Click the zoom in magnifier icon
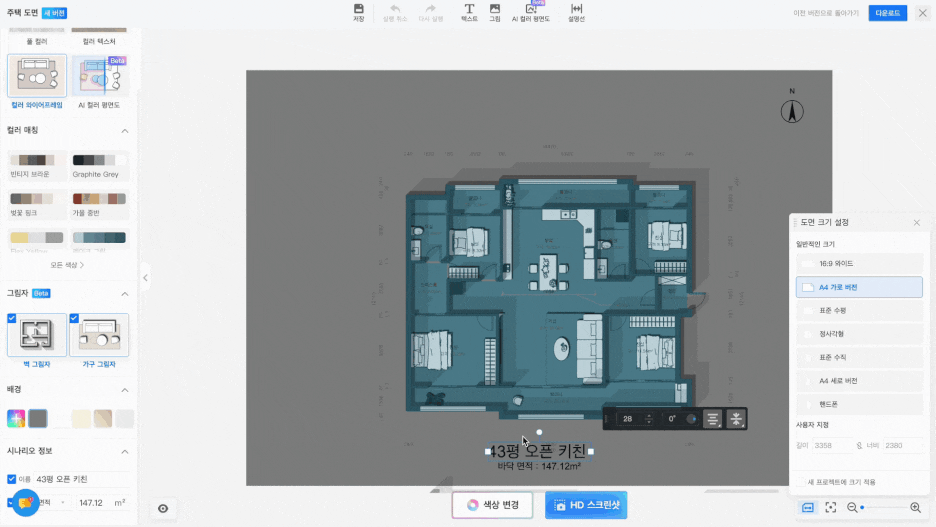Image resolution: width=936 pixels, height=527 pixels. tap(915, 508)
